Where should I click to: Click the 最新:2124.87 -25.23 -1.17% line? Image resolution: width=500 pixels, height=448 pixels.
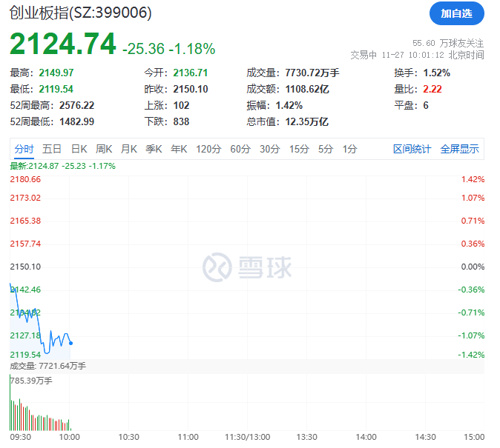(x=62, y=166)
